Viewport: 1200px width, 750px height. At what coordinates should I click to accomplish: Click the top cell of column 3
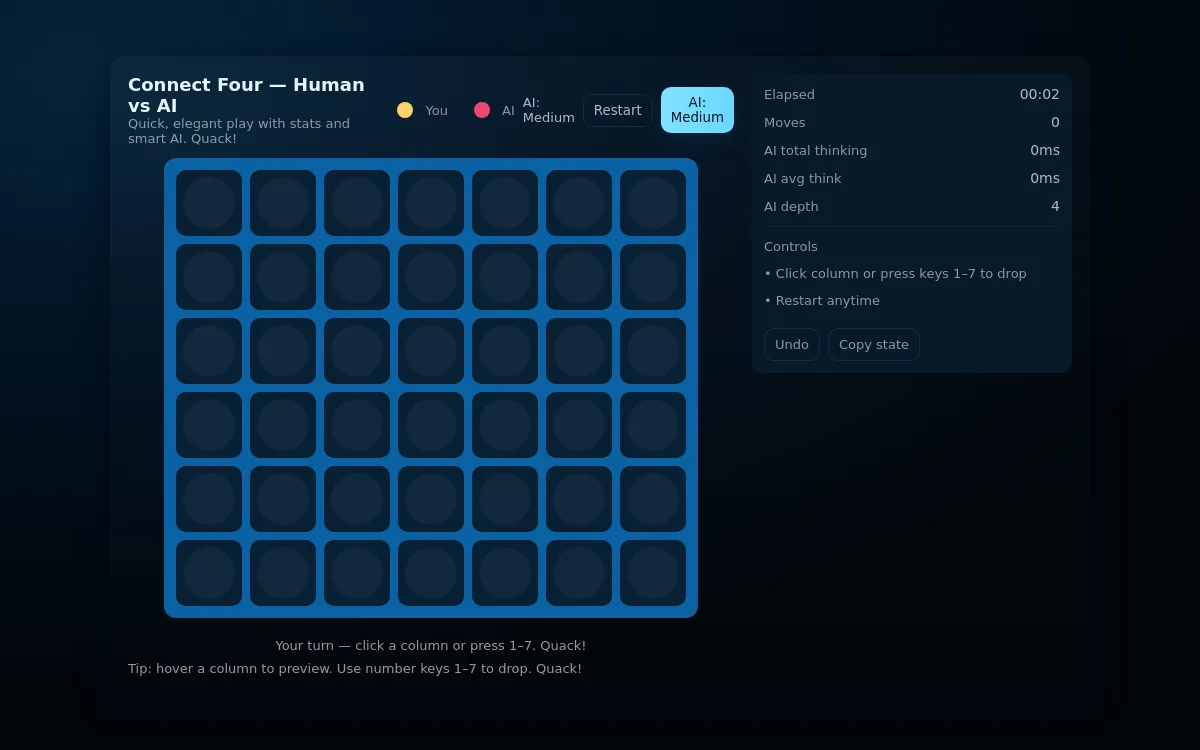pyautogui.click(x=357, y=203)
